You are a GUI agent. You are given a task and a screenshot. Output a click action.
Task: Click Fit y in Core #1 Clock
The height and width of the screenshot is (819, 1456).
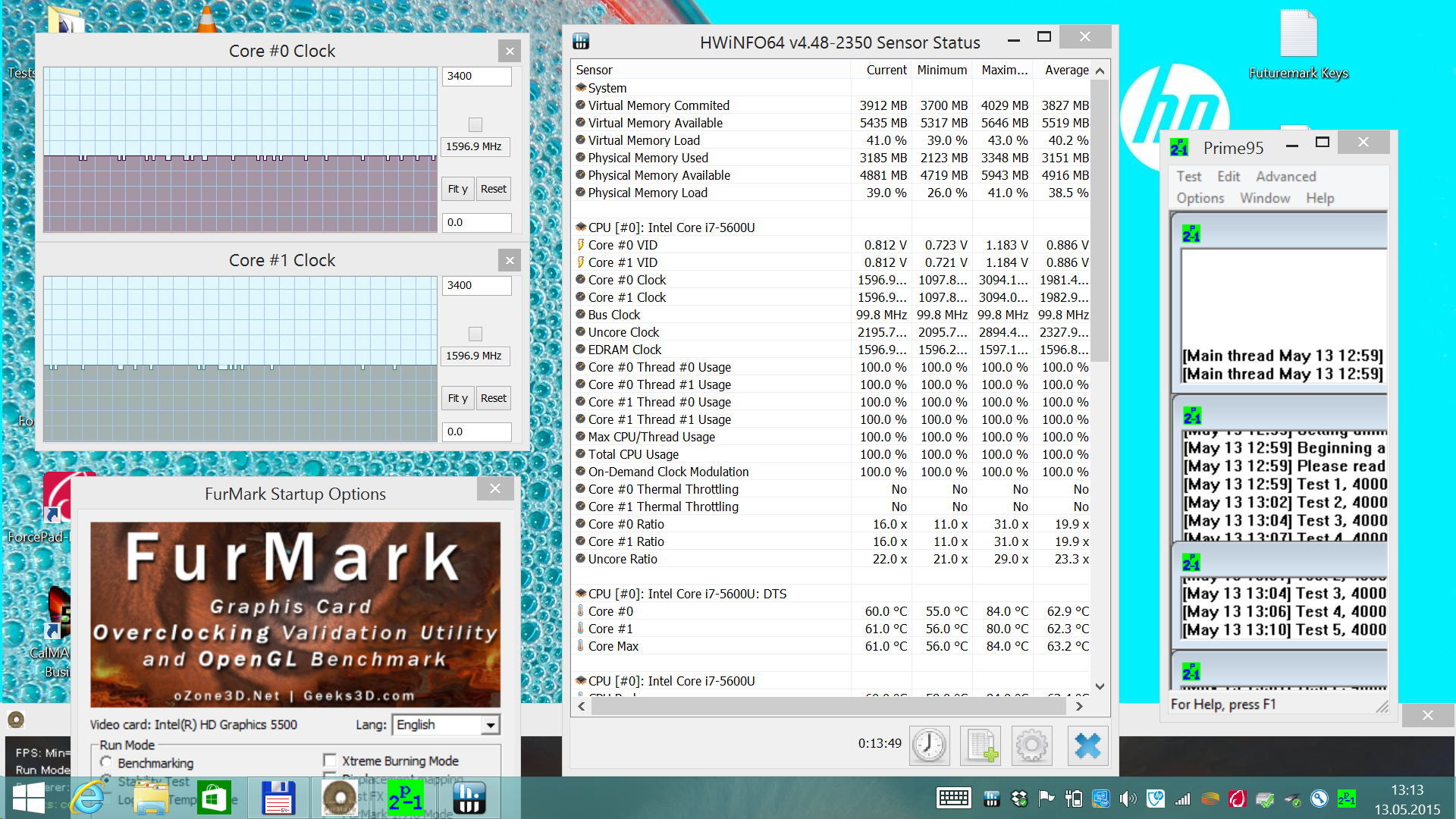[x=457, y=398]
